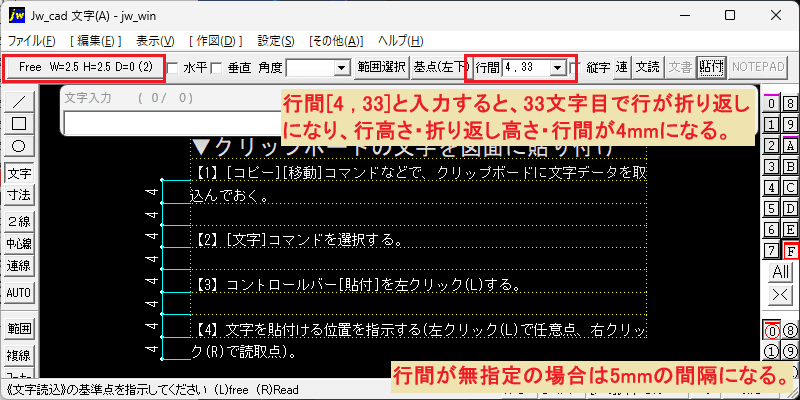Activate the 文字 text tool
Viewport: 800px width, 400px height.
click(x=19, y=174)
